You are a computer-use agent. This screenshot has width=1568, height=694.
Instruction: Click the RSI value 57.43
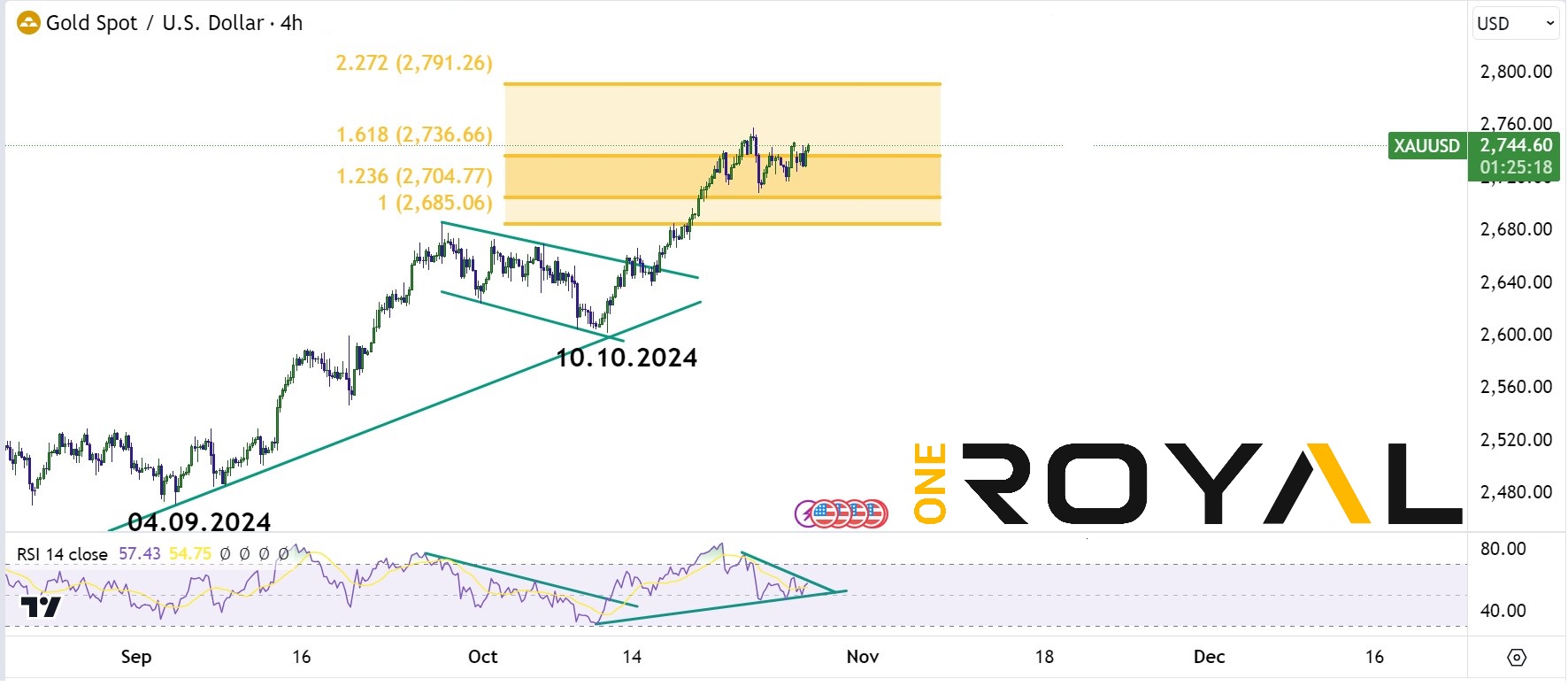(x=140, y=553)
